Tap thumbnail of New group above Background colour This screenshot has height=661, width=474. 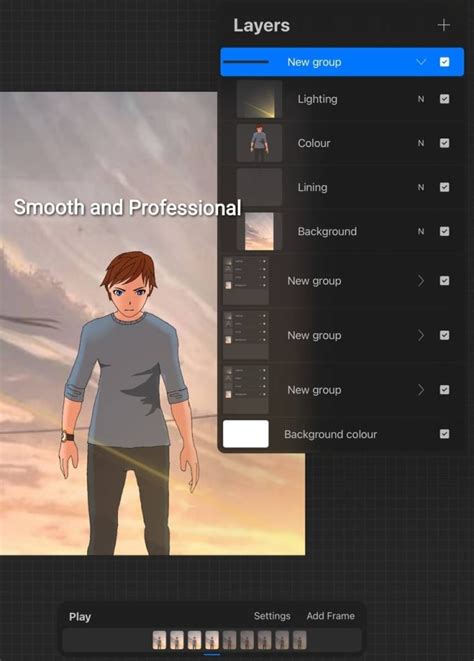click(x=245, y=390)
